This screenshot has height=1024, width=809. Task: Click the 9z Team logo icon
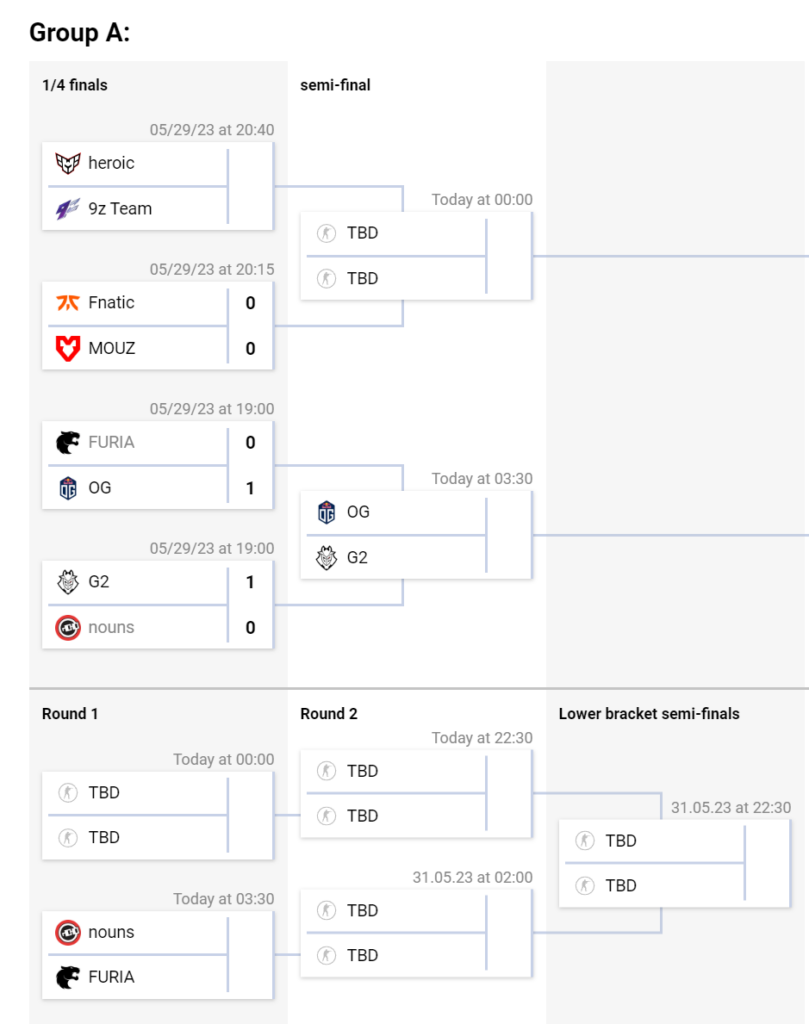click(x=68, y=208)
